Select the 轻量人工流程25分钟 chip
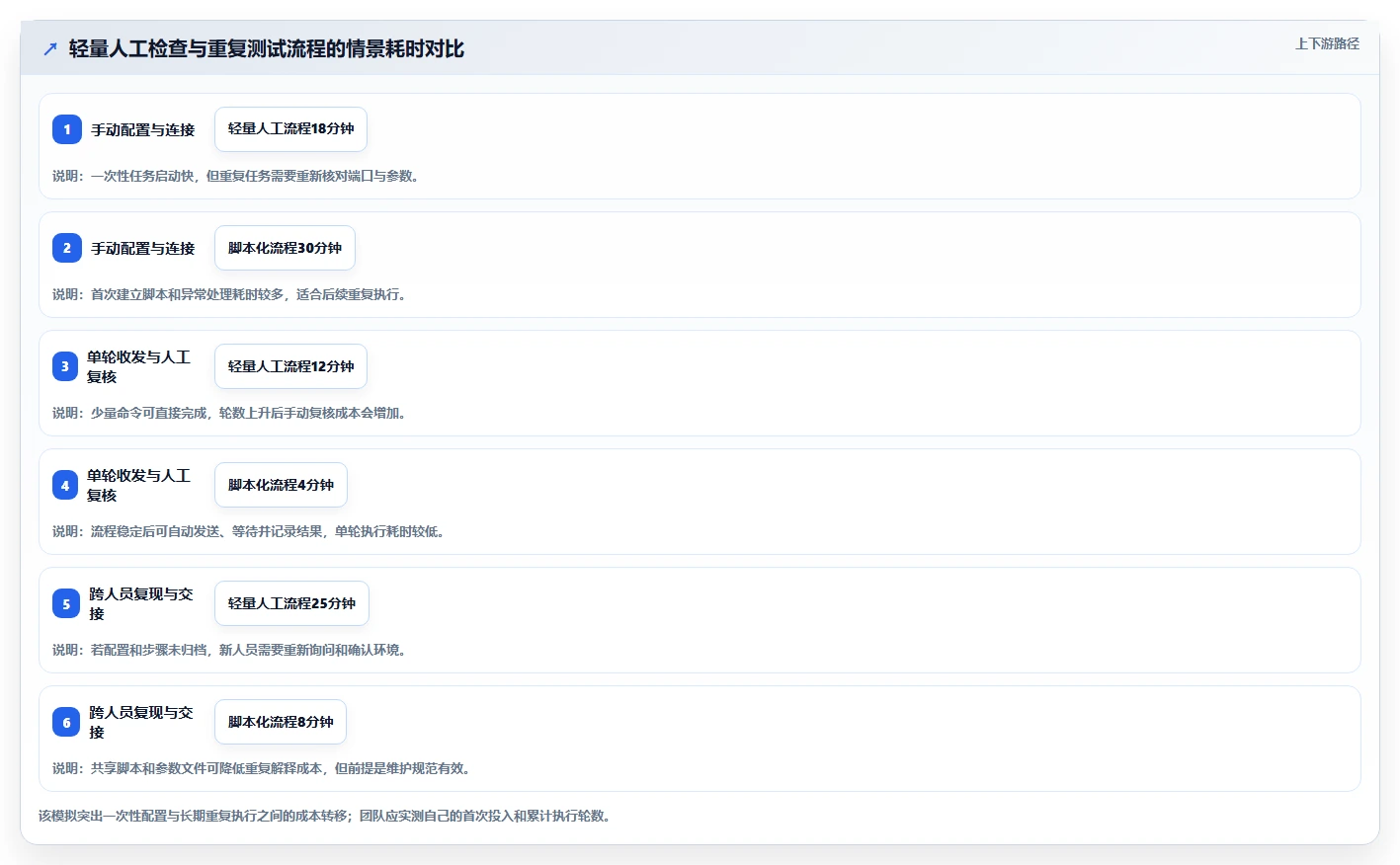The image size is (1400, 865). (291, 603)
